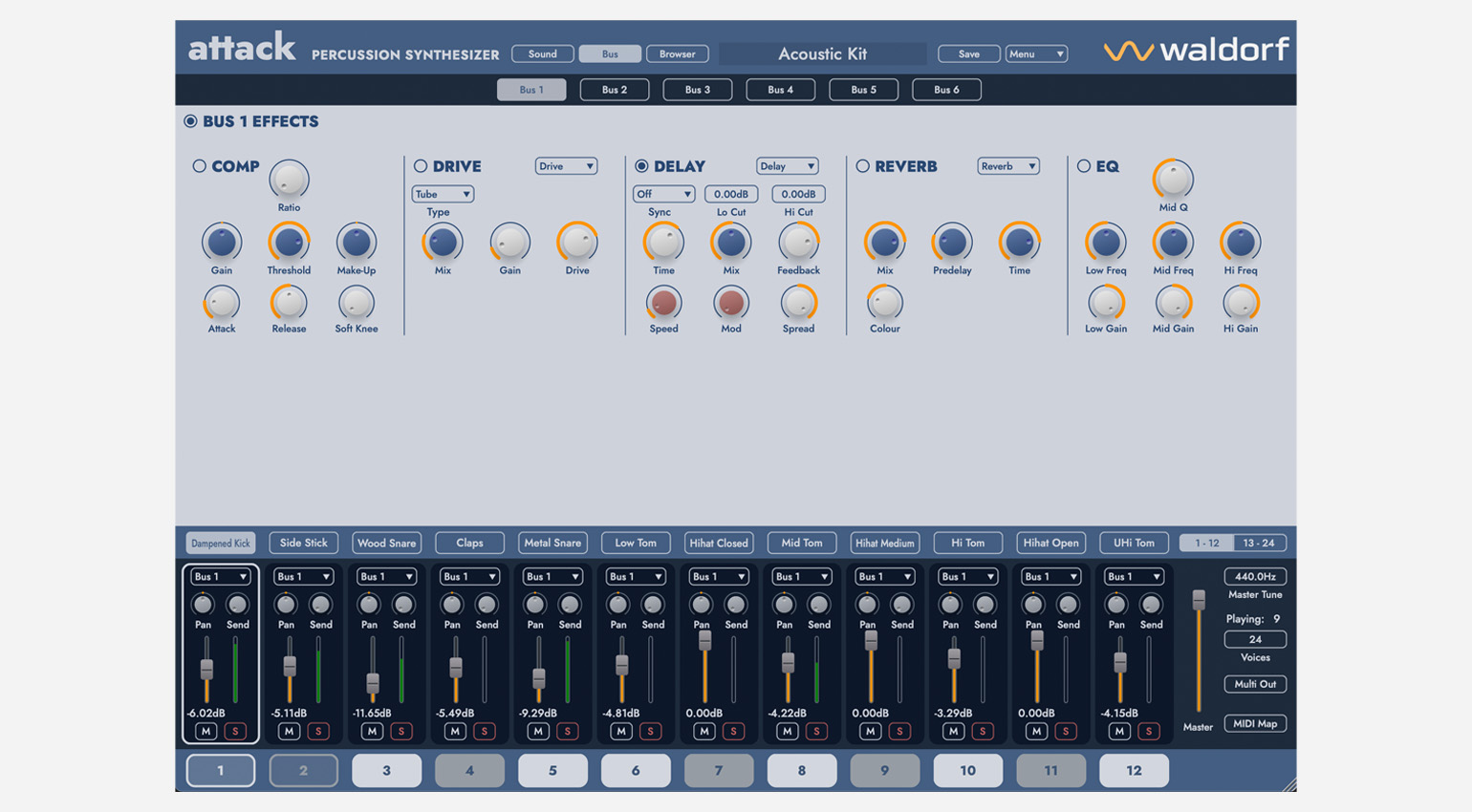Screen dimensions: 1472x812
Task: Open the delay Sync dropdown
Action: point(663,194)
